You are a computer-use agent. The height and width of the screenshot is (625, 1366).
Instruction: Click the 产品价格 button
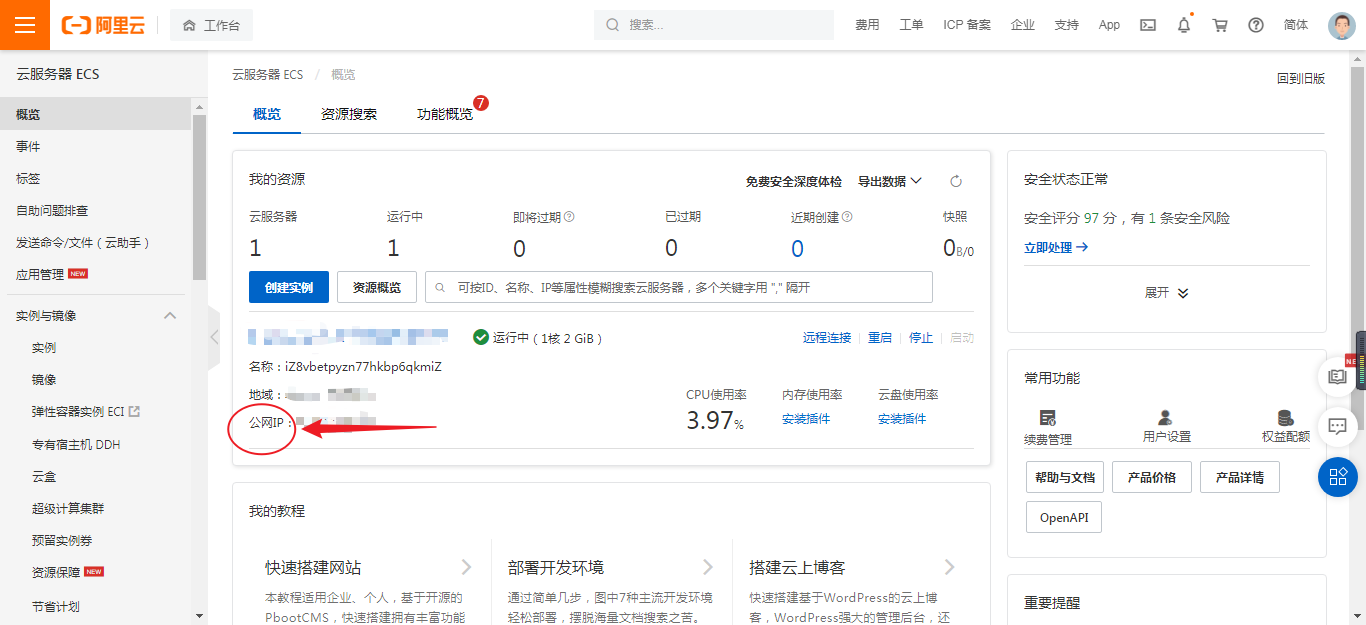point(1152,477)
